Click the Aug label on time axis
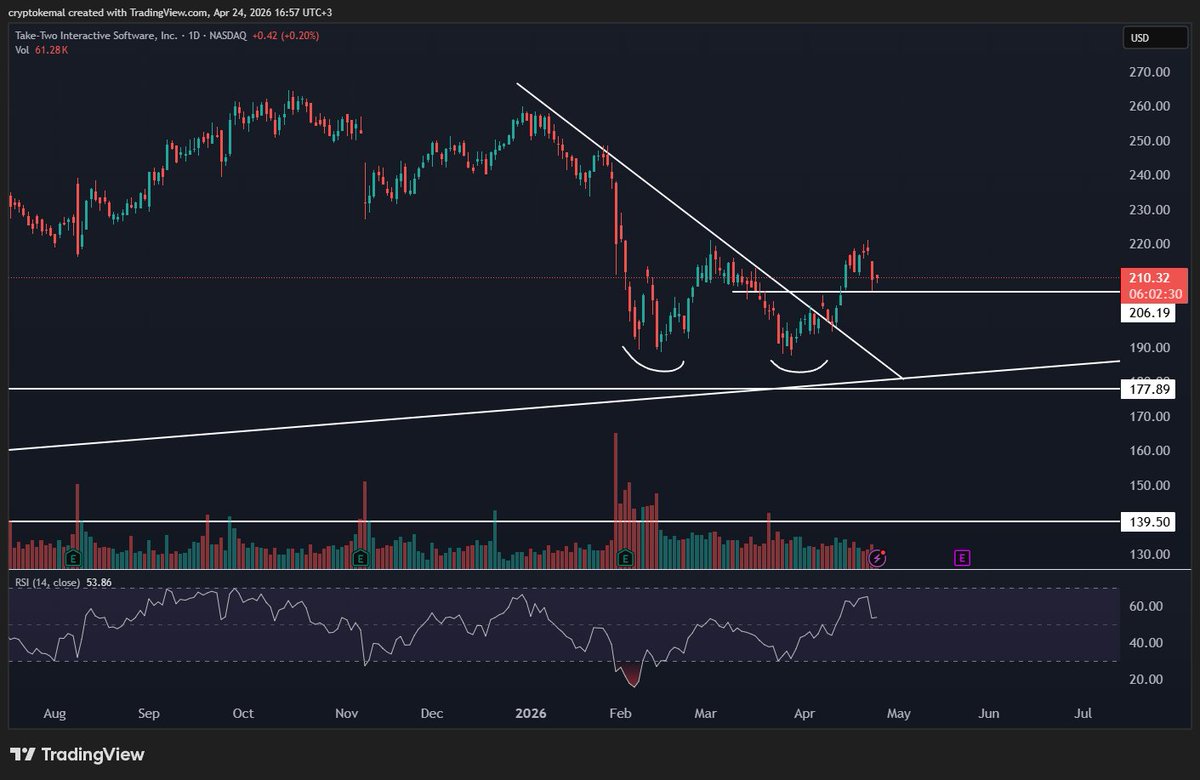Viewport: 1200px width, 780px height. (x=55, y=714)
